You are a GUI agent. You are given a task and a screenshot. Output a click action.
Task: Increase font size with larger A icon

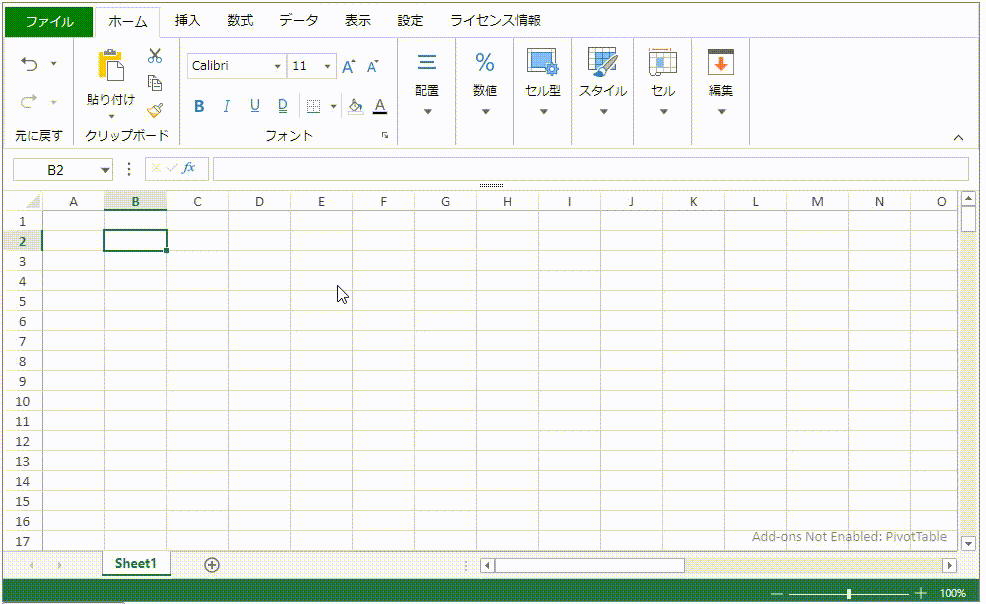pos(348,67)
